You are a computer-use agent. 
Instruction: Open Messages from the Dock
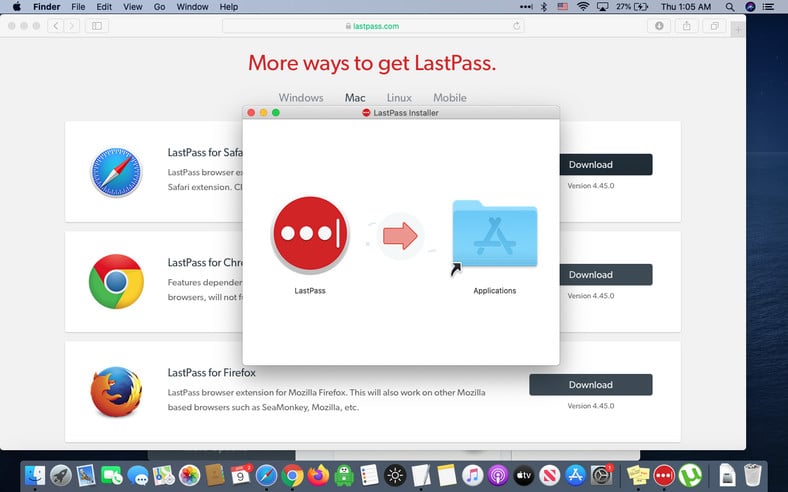click(138, 475)
